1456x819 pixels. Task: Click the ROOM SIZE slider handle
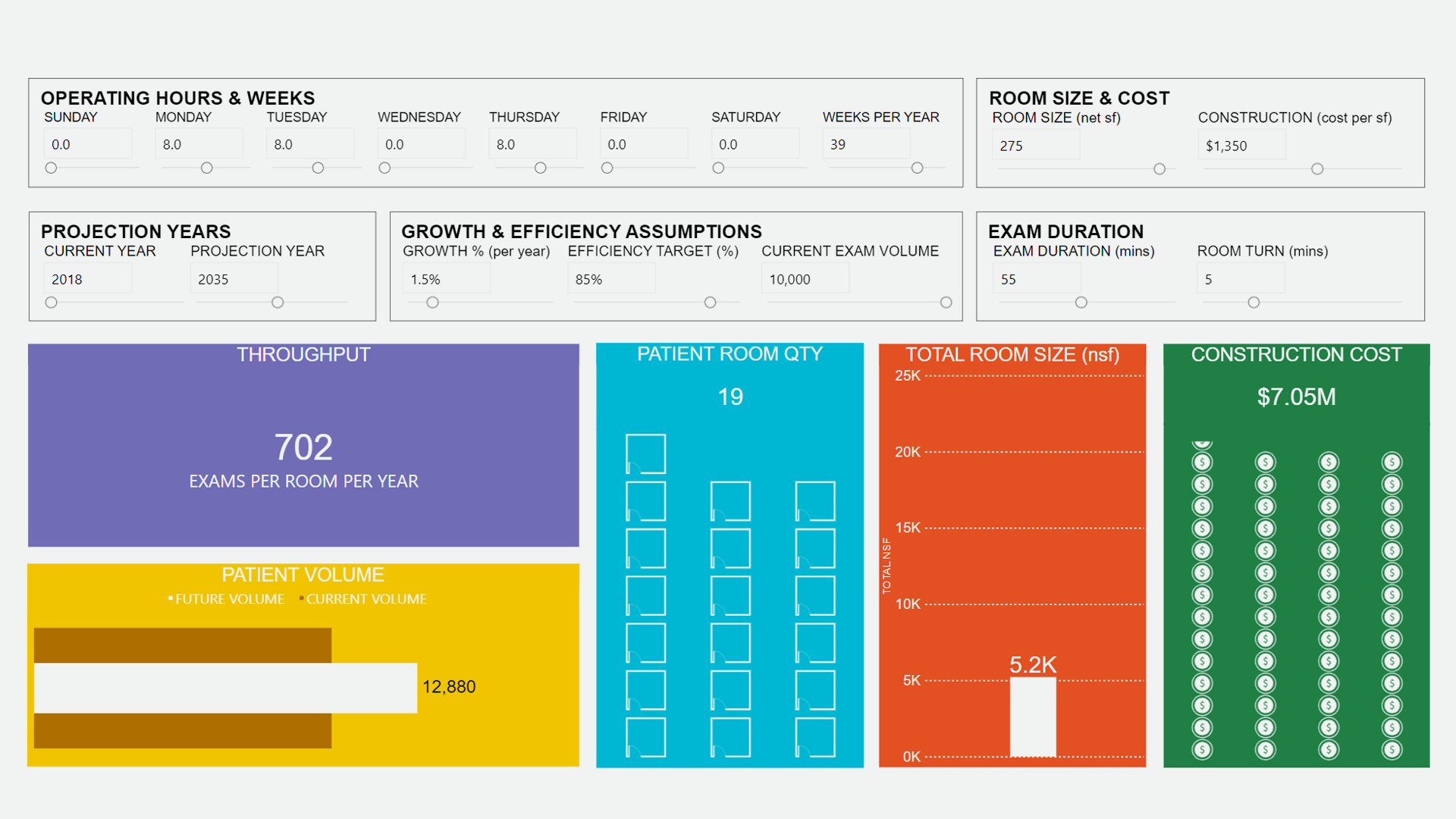click(1159, 169)
